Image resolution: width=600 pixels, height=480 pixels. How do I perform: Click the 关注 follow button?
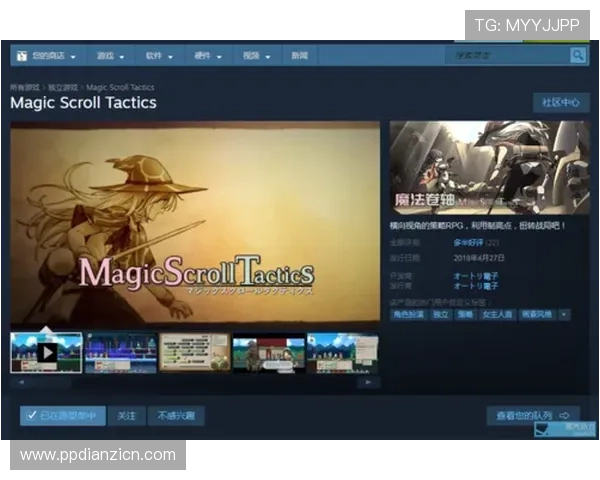[127, 416]
